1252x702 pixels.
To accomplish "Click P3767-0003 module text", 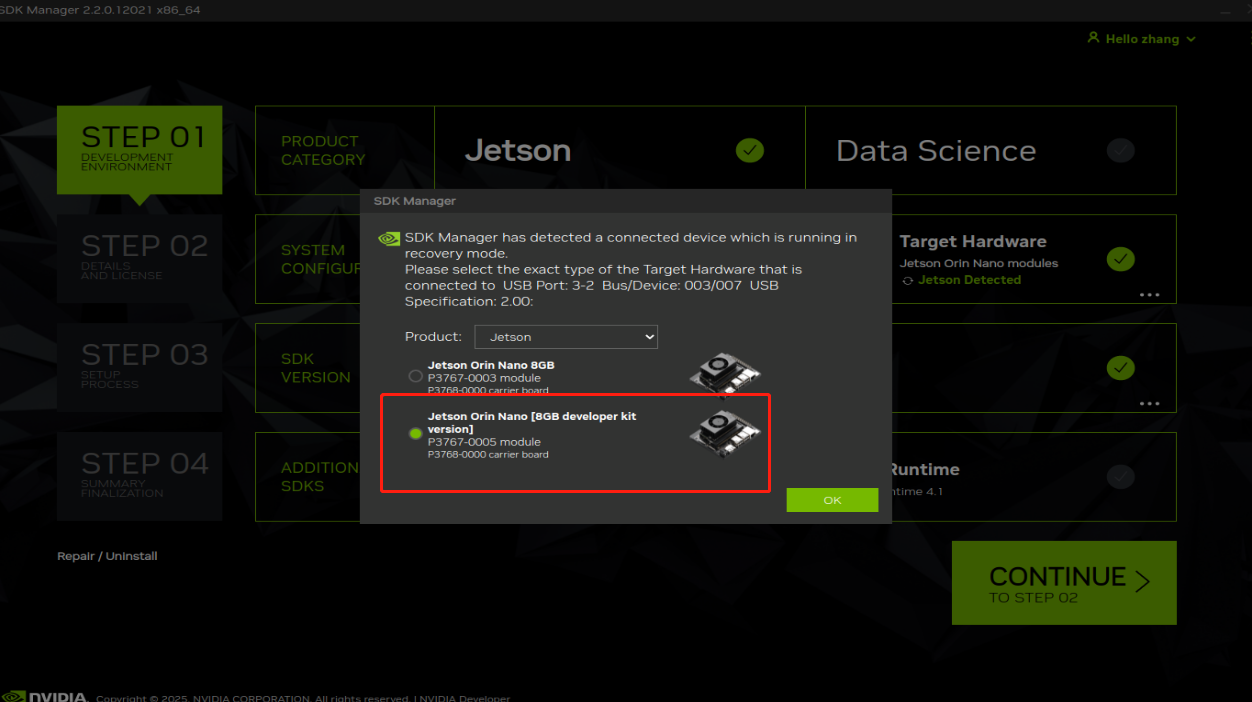I will click(x=484, y=378).
